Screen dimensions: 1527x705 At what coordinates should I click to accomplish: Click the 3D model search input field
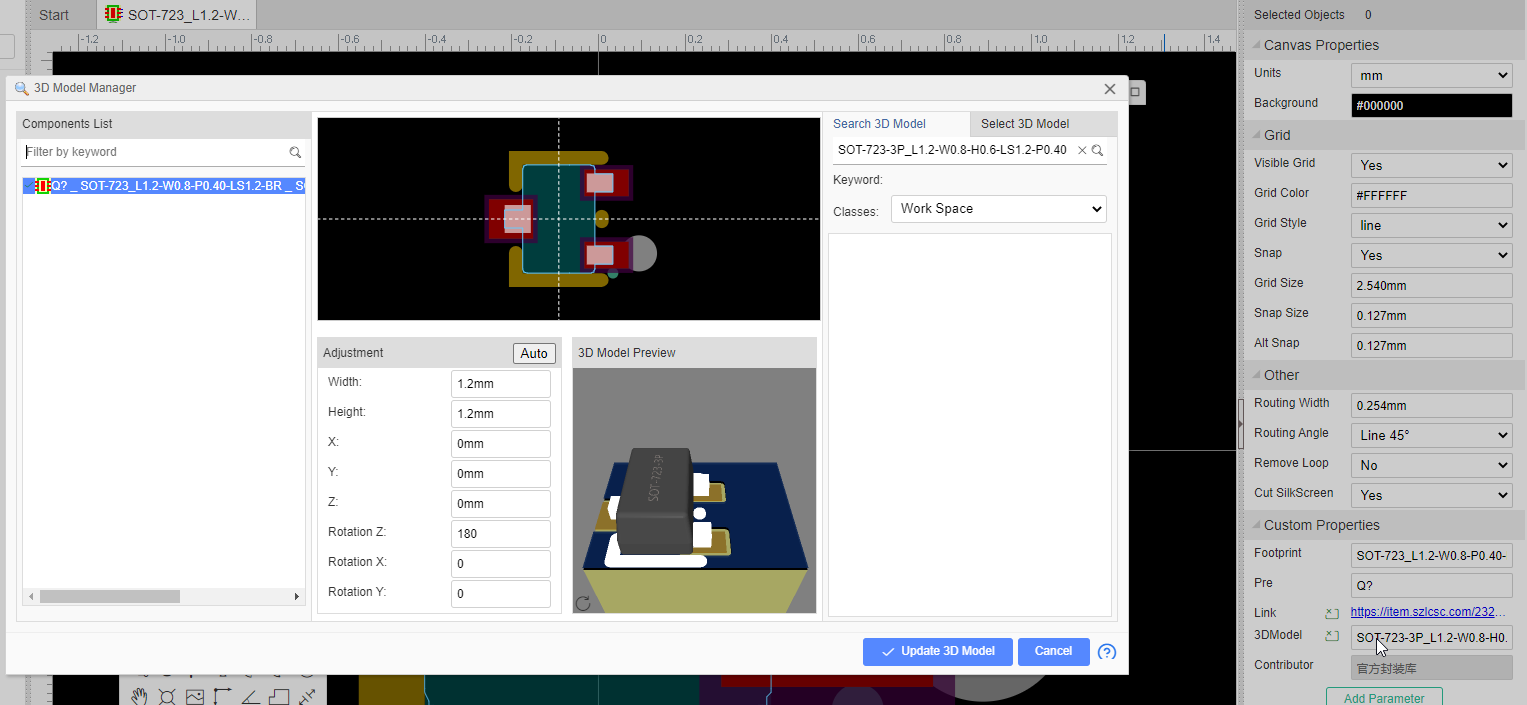coord(953,150)
